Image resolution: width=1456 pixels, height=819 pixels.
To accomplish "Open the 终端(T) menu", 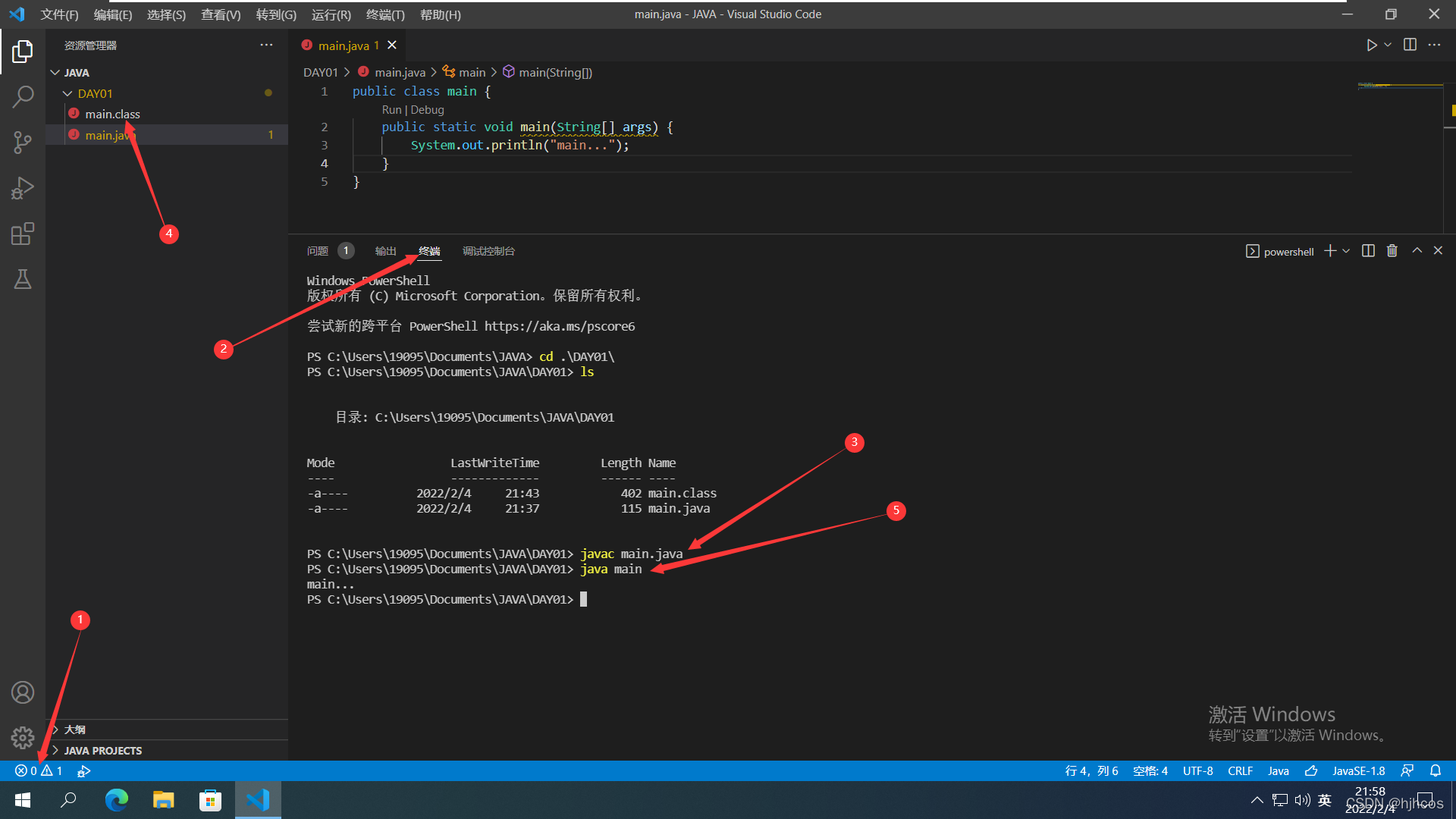I will pos(385,14).
